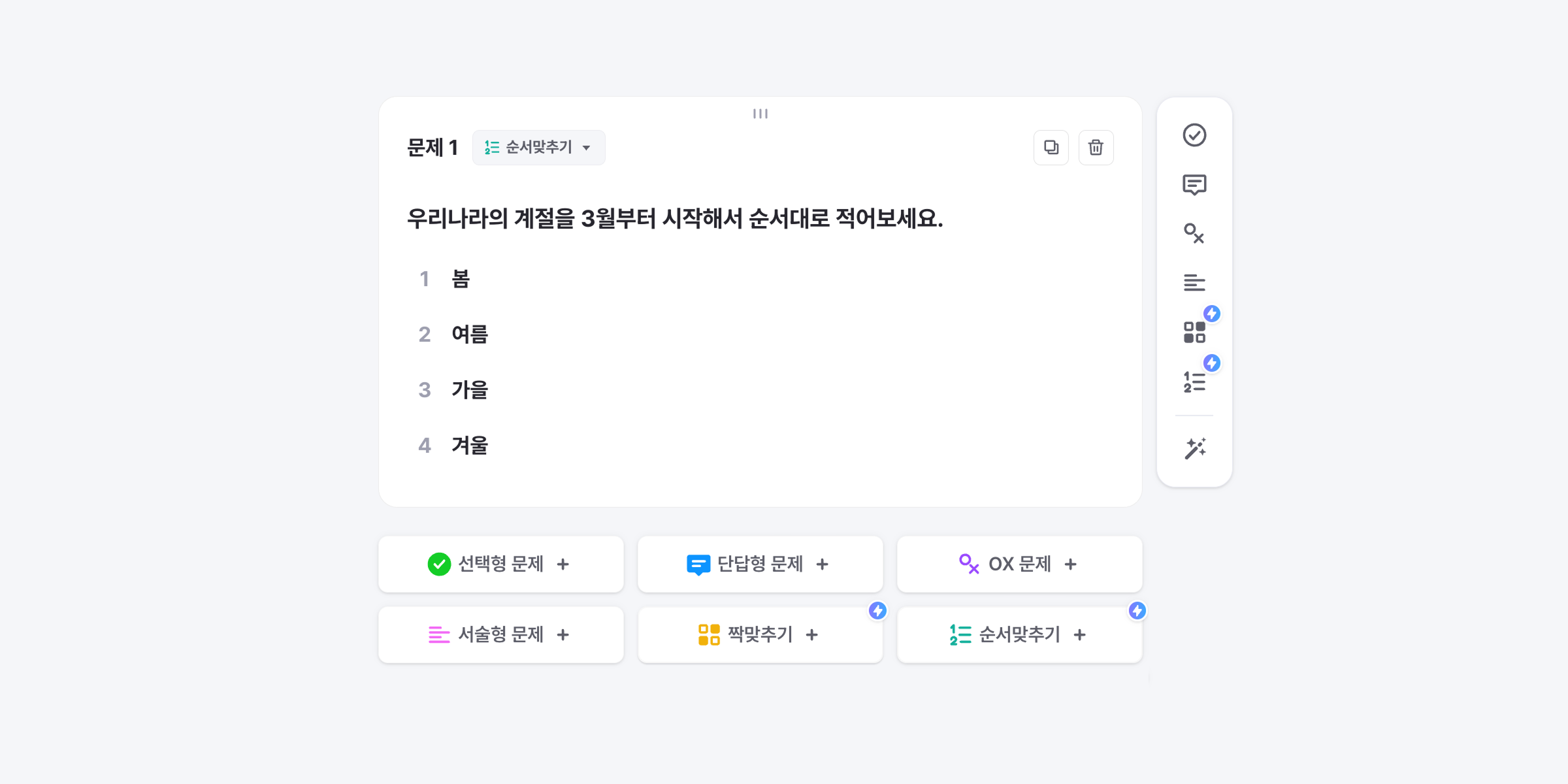Screen dimensions: 1568x784
Task: Edit the question title text about 계절
Action: pyautogui.click(x=676, y=219)
